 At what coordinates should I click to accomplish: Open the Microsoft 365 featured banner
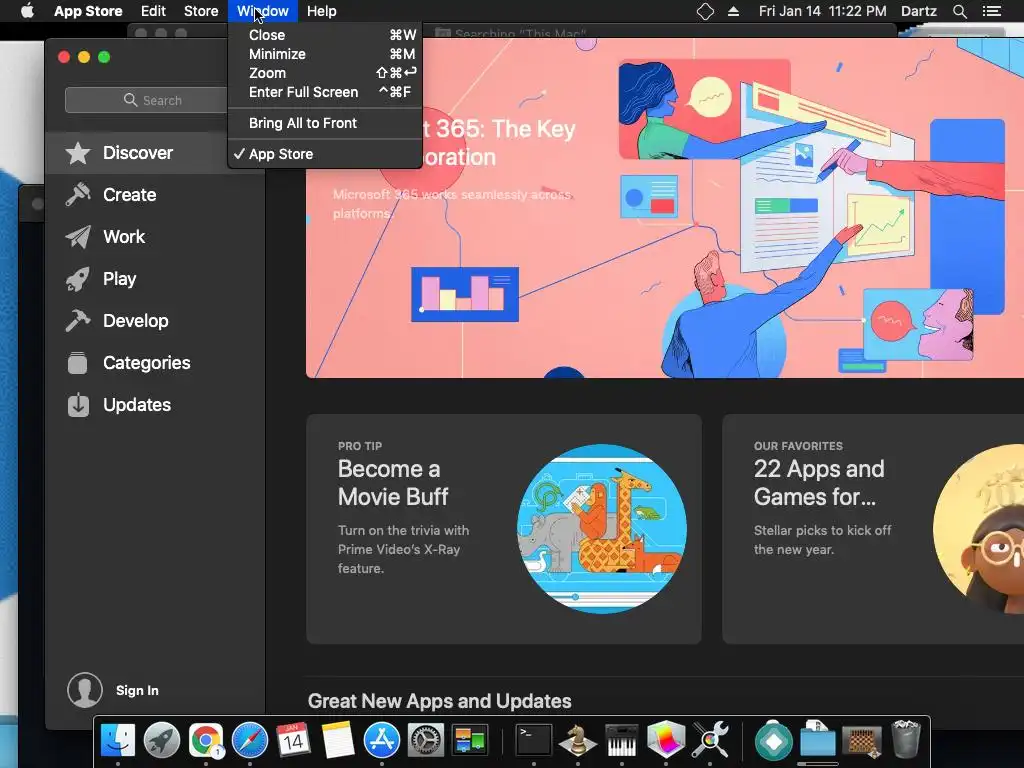[x=665, y=208]
